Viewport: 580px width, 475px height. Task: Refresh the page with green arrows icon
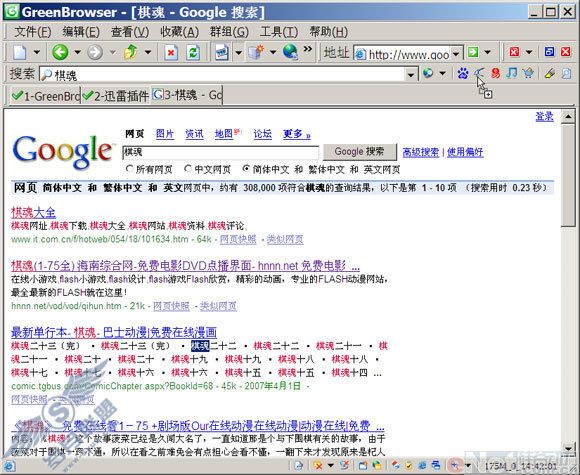click(x=193, y=52)
